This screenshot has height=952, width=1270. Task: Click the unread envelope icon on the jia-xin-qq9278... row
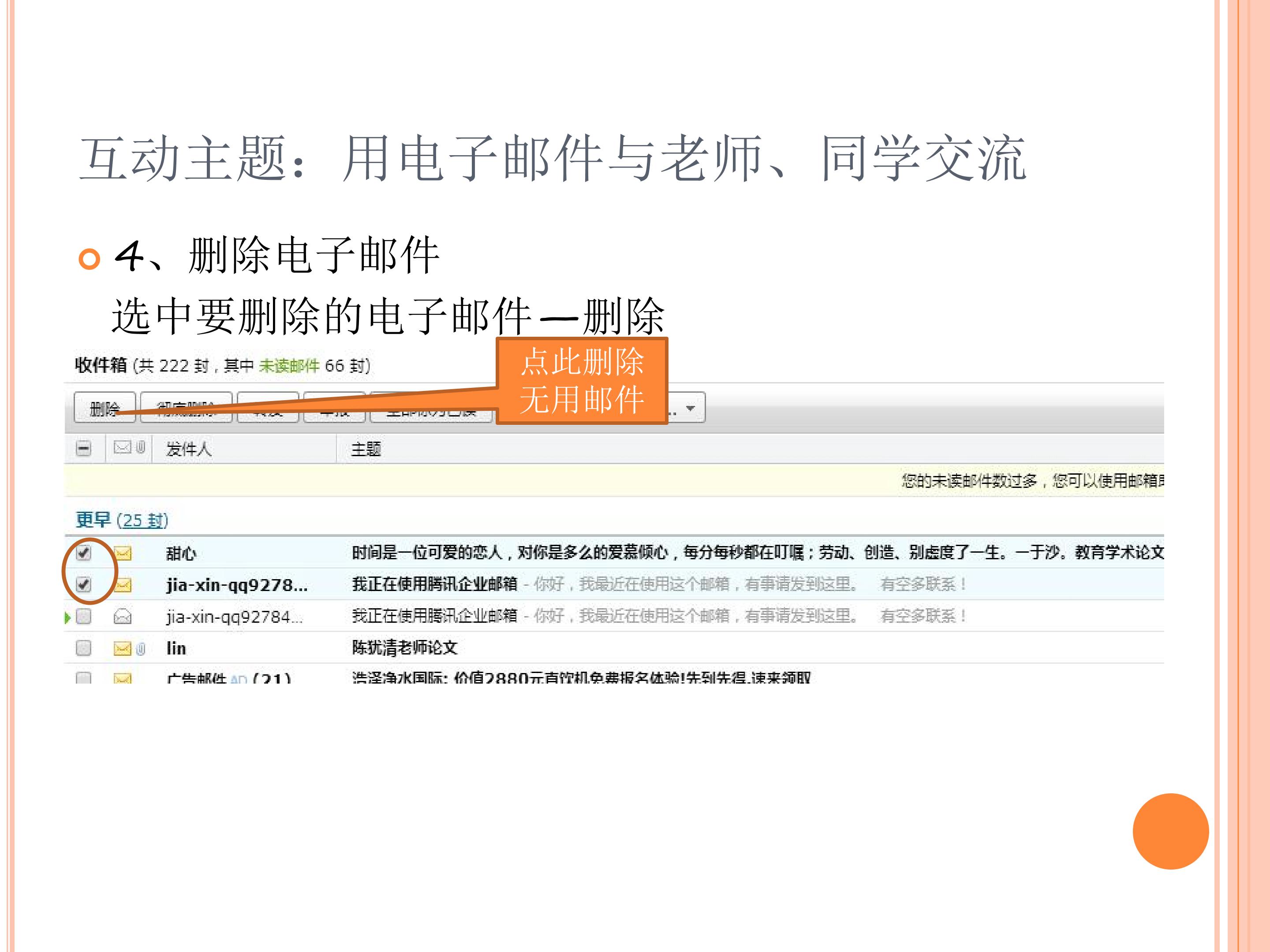tap(123, 585)
